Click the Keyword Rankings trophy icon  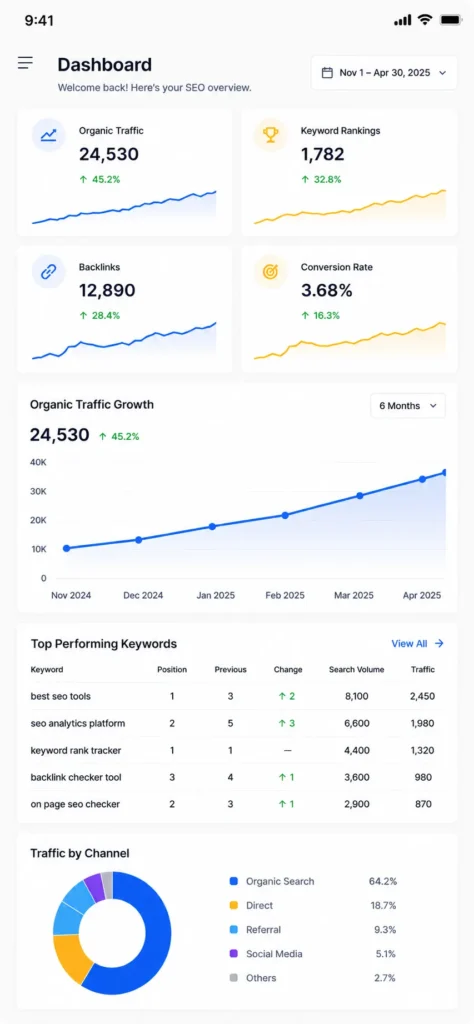point(270,135)
